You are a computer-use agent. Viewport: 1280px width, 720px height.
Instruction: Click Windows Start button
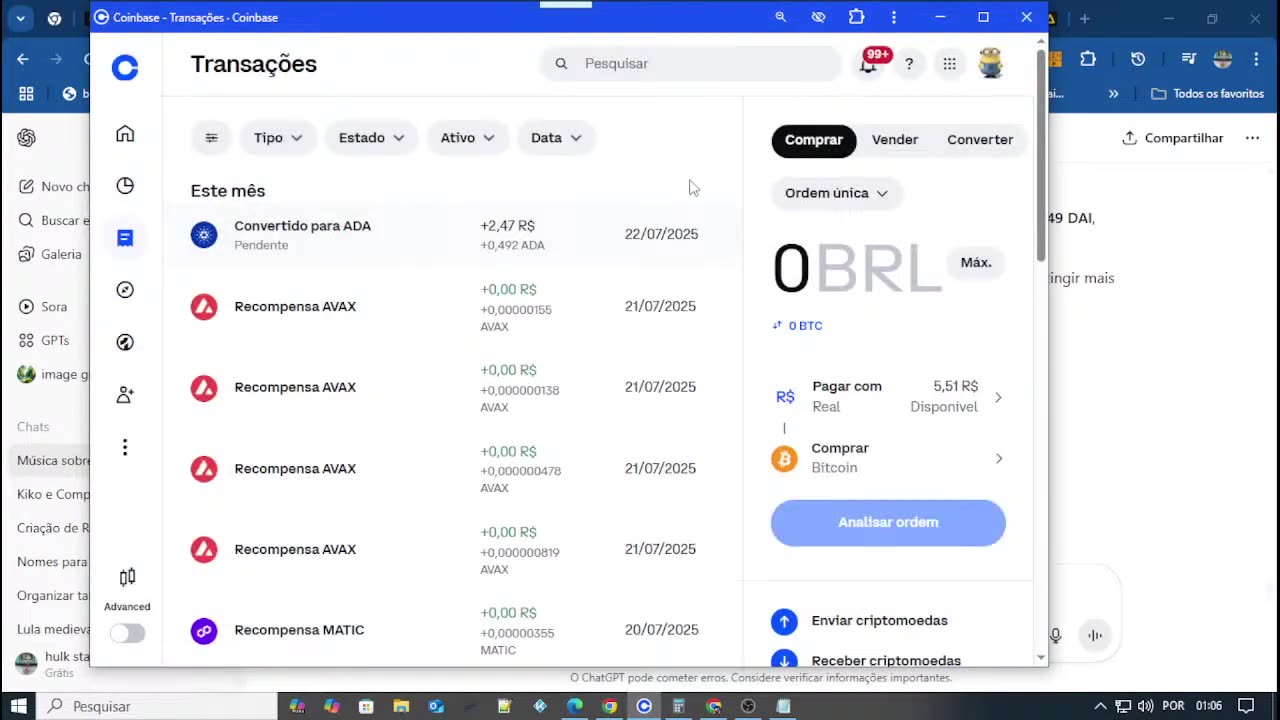point(19,706)
